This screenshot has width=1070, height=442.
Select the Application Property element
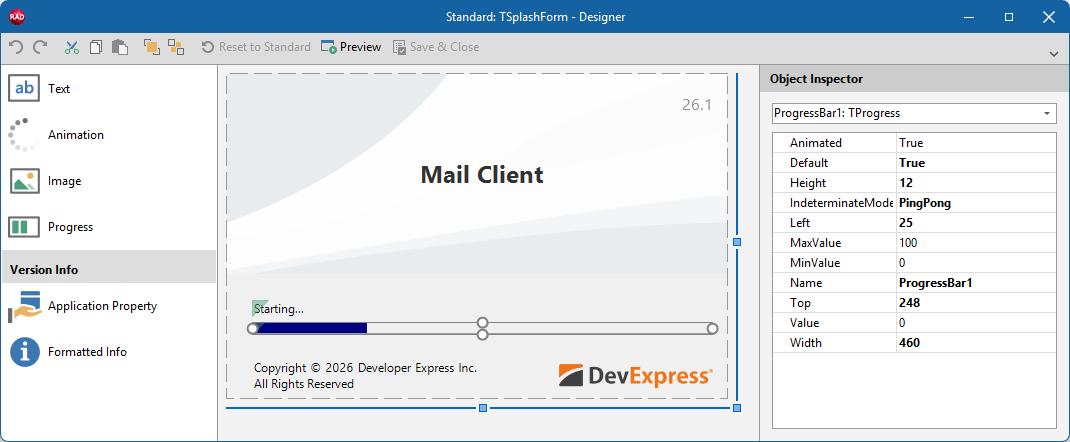[x=24, y=306]
